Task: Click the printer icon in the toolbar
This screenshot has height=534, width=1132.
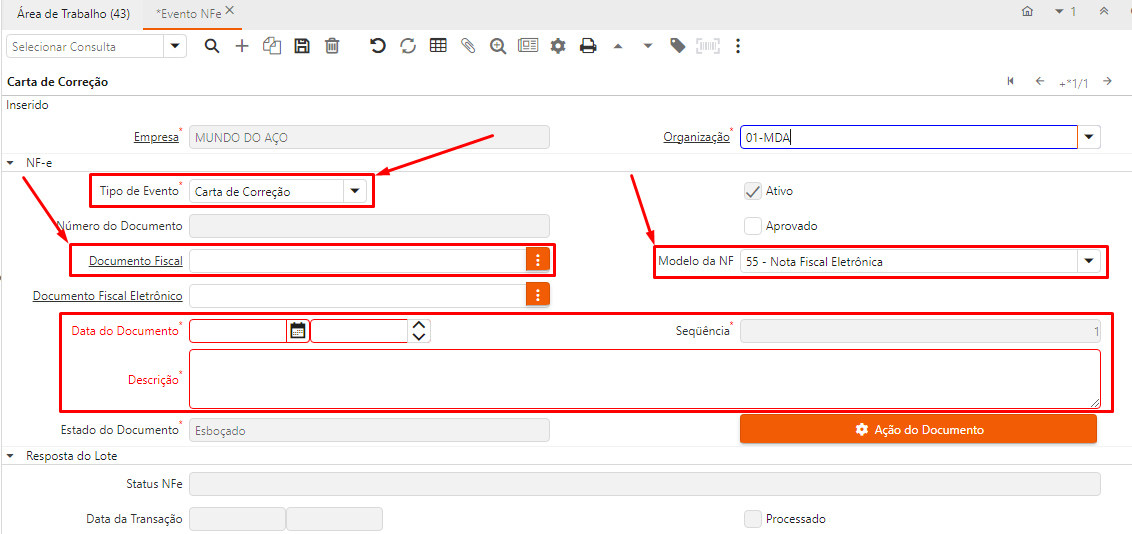Action: pyautogui.click(x=588, y=46)
